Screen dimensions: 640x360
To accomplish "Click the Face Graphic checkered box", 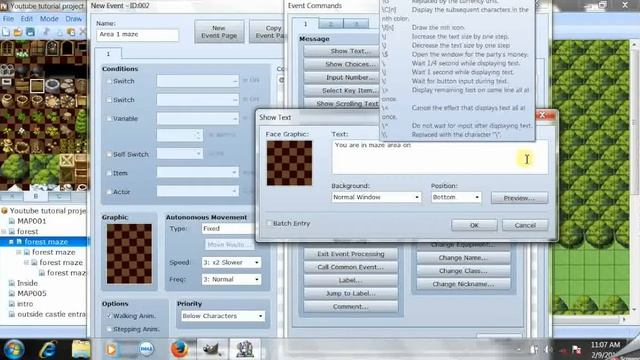I will [289, 163].
